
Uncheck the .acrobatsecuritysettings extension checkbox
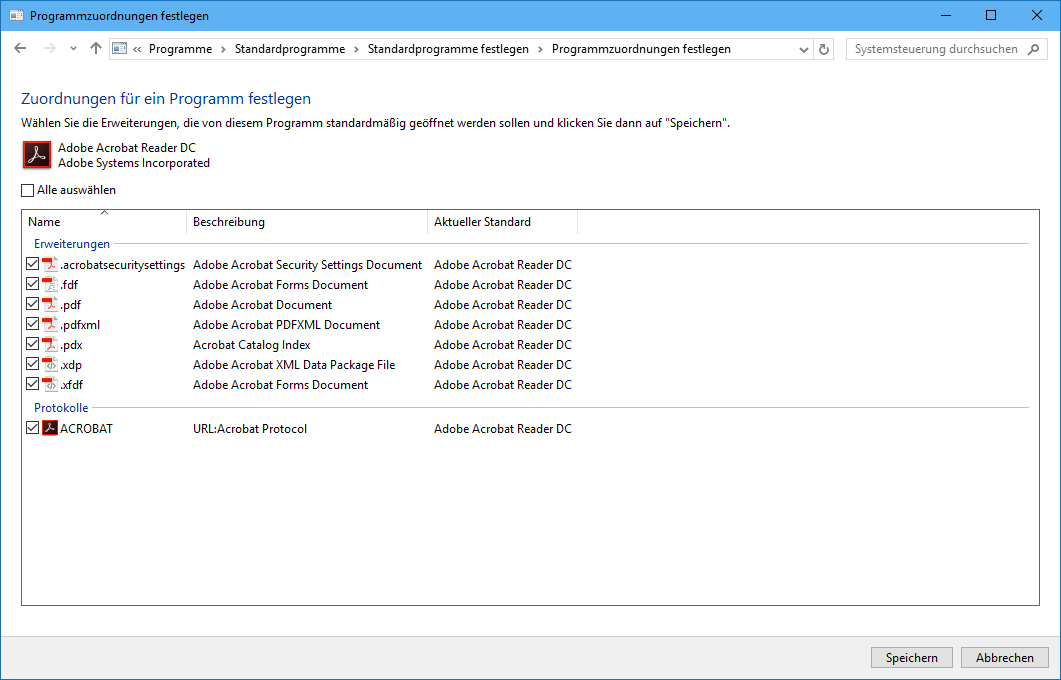32,263
